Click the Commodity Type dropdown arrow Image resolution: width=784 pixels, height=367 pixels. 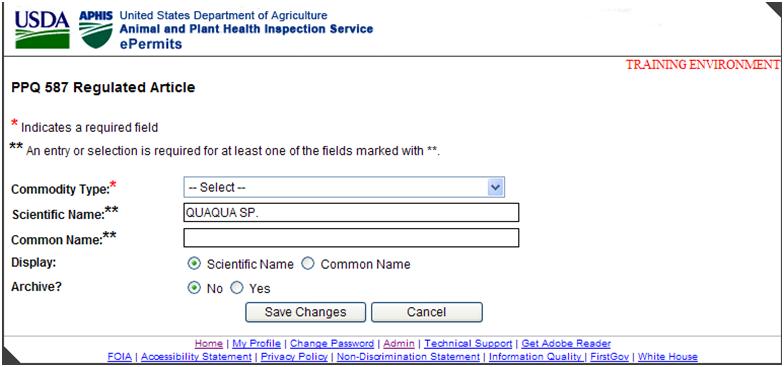coord(495,188)
